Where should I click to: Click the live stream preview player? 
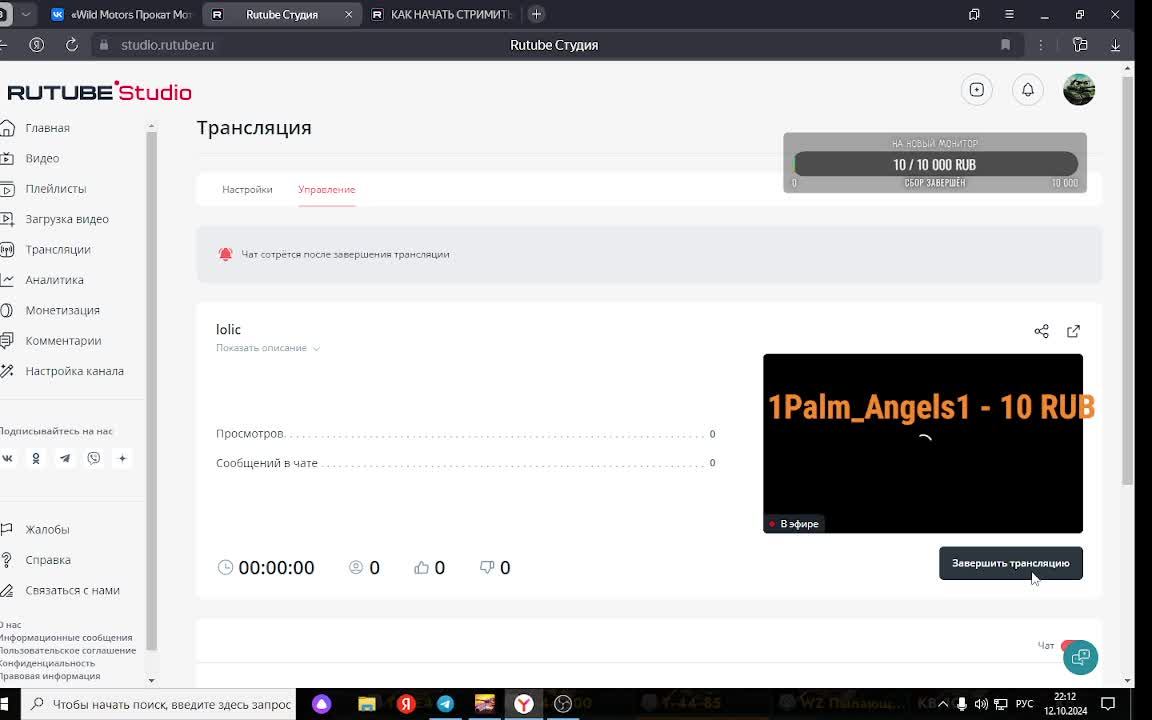pyautogui.click(x=923, y=443)
